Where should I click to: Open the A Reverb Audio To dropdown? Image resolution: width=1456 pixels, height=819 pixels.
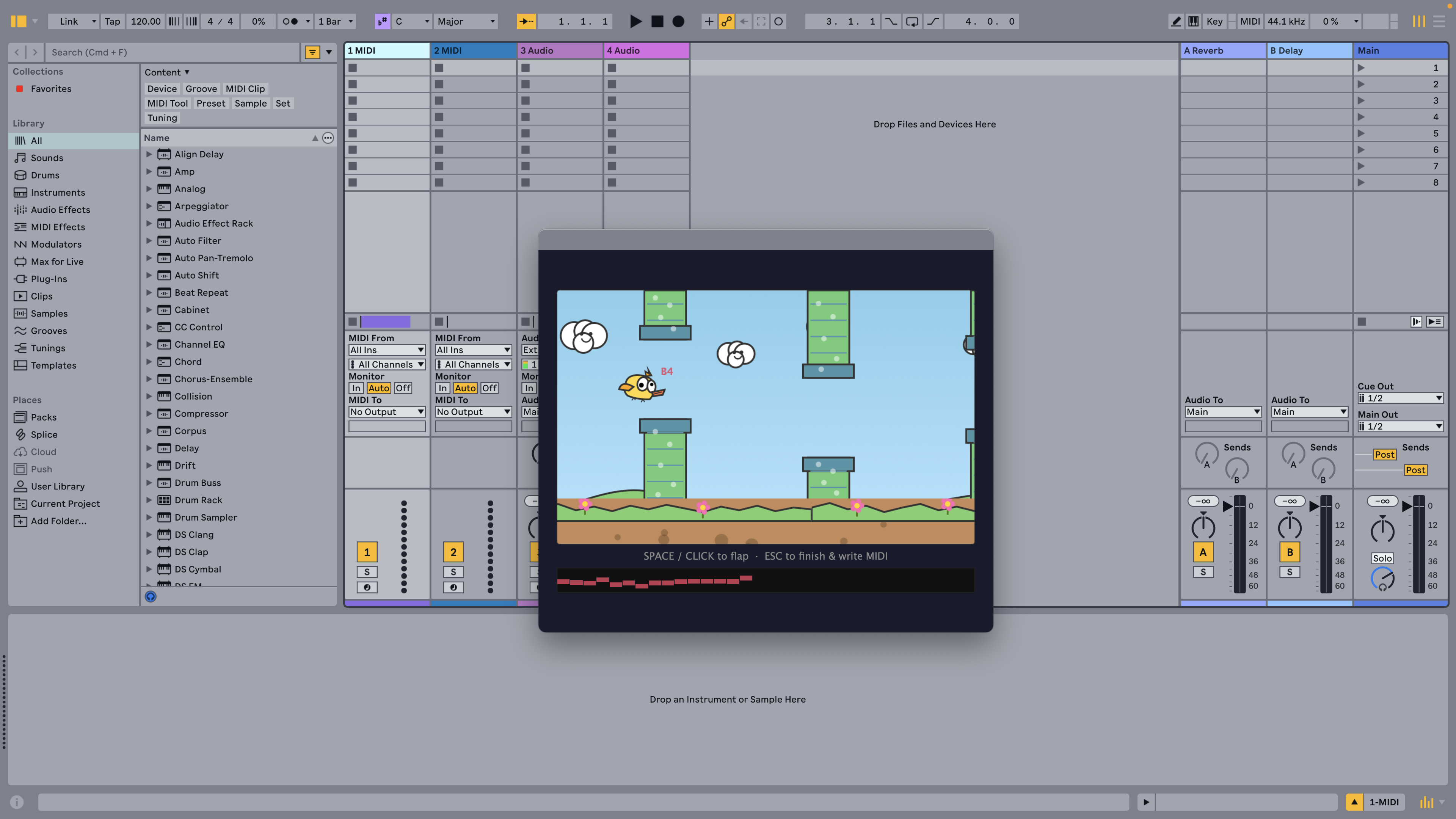point(1223,412)
